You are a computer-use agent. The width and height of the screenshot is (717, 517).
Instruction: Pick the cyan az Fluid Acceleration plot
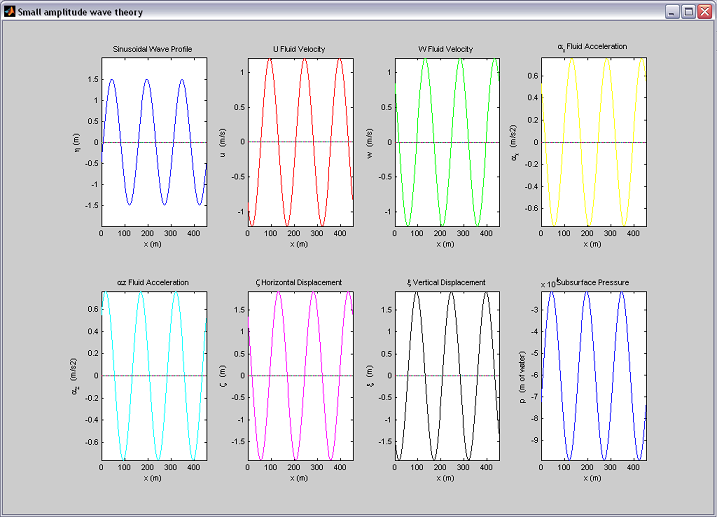pyautogui.click(x=153, y=376)
